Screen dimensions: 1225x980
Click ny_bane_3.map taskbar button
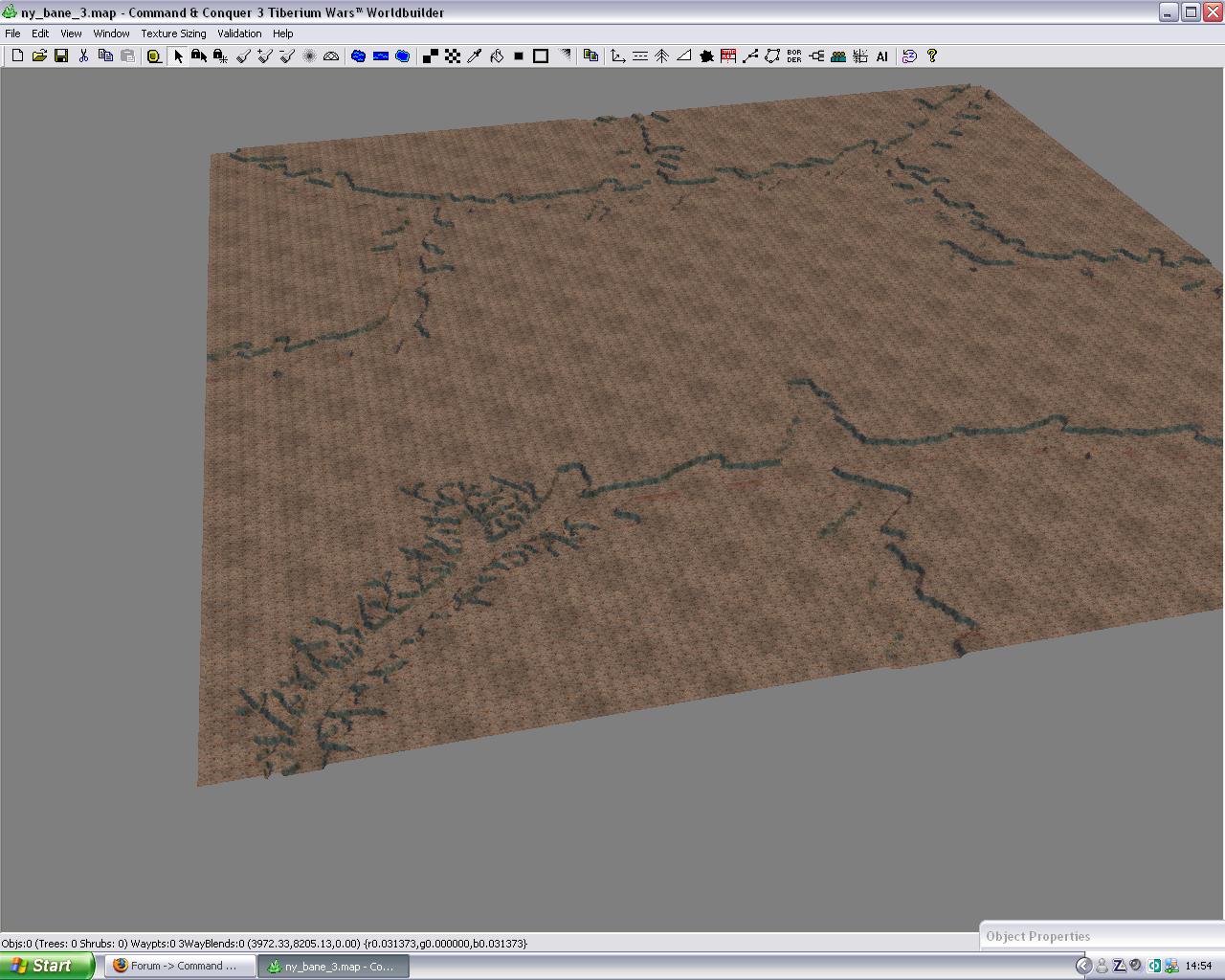tap(333, 966)
